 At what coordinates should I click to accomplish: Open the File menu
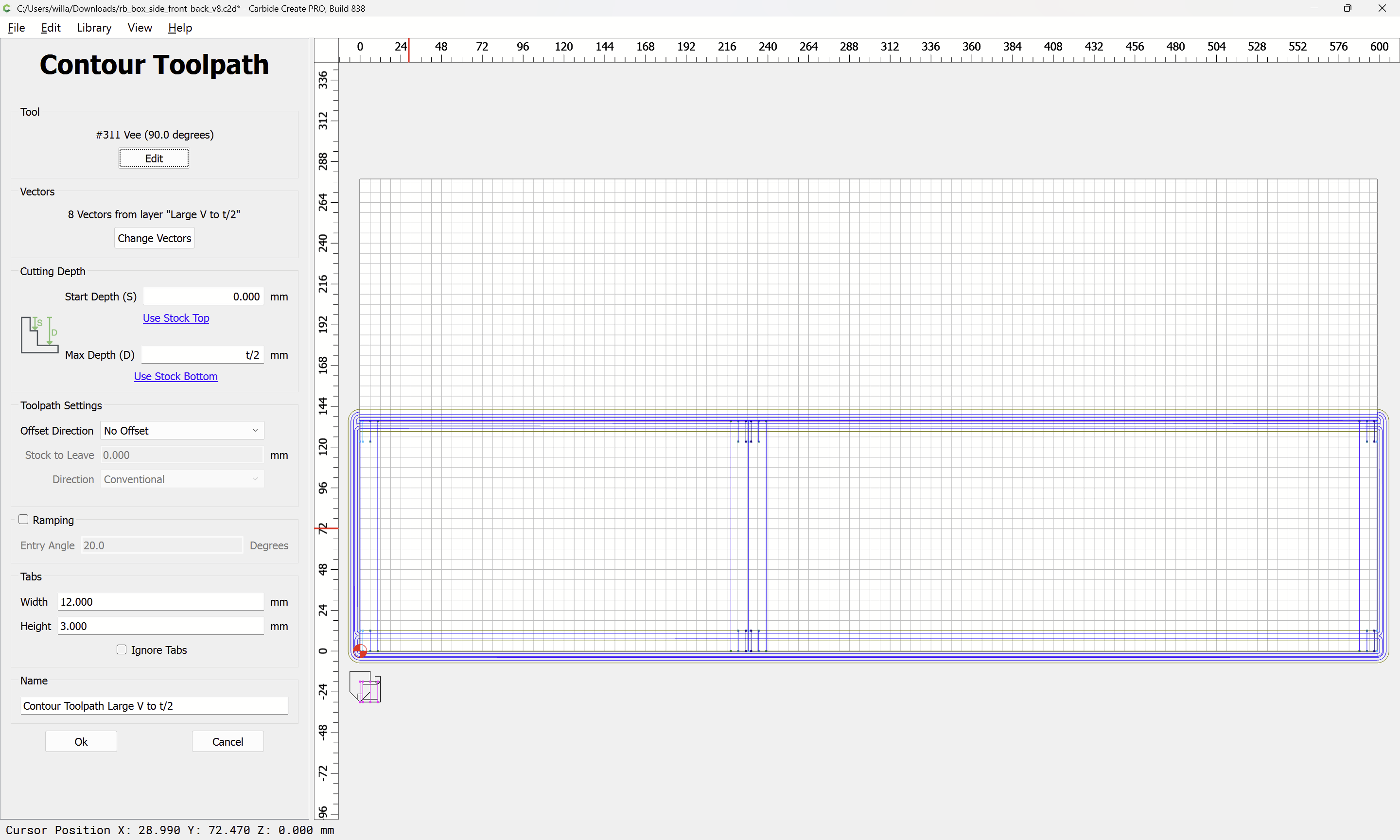click(16, 28)
